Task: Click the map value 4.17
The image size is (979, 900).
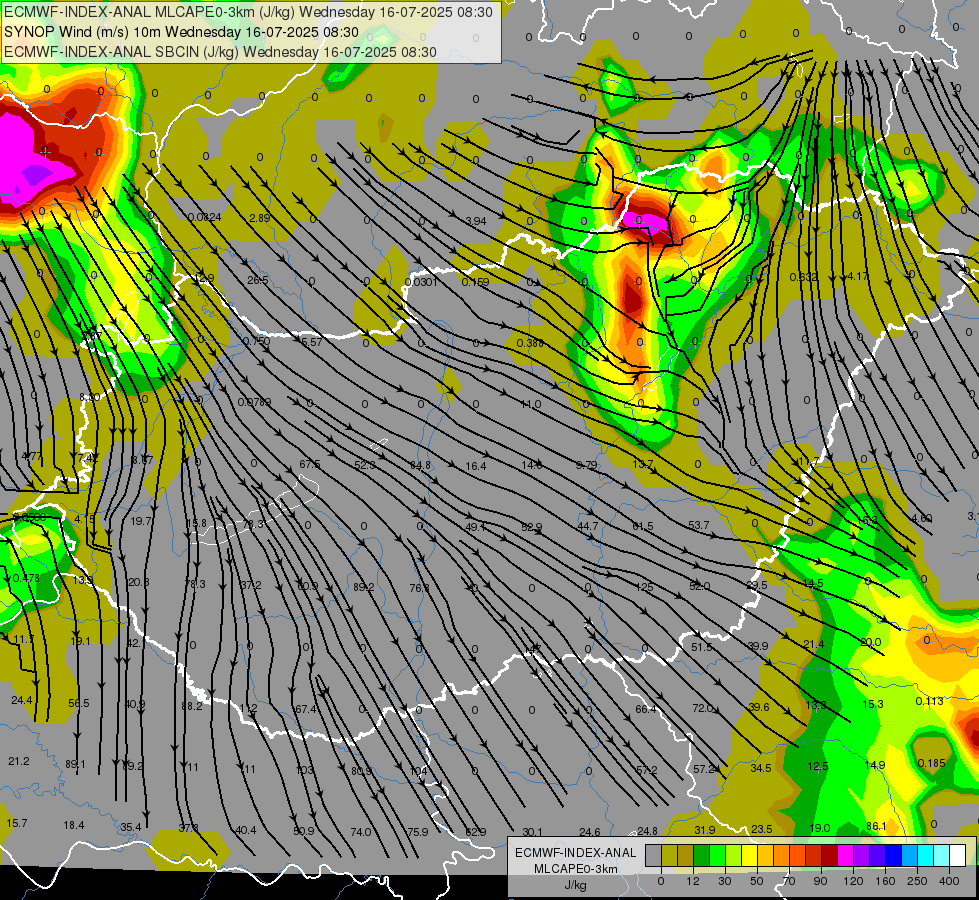Action: (857, 276)
